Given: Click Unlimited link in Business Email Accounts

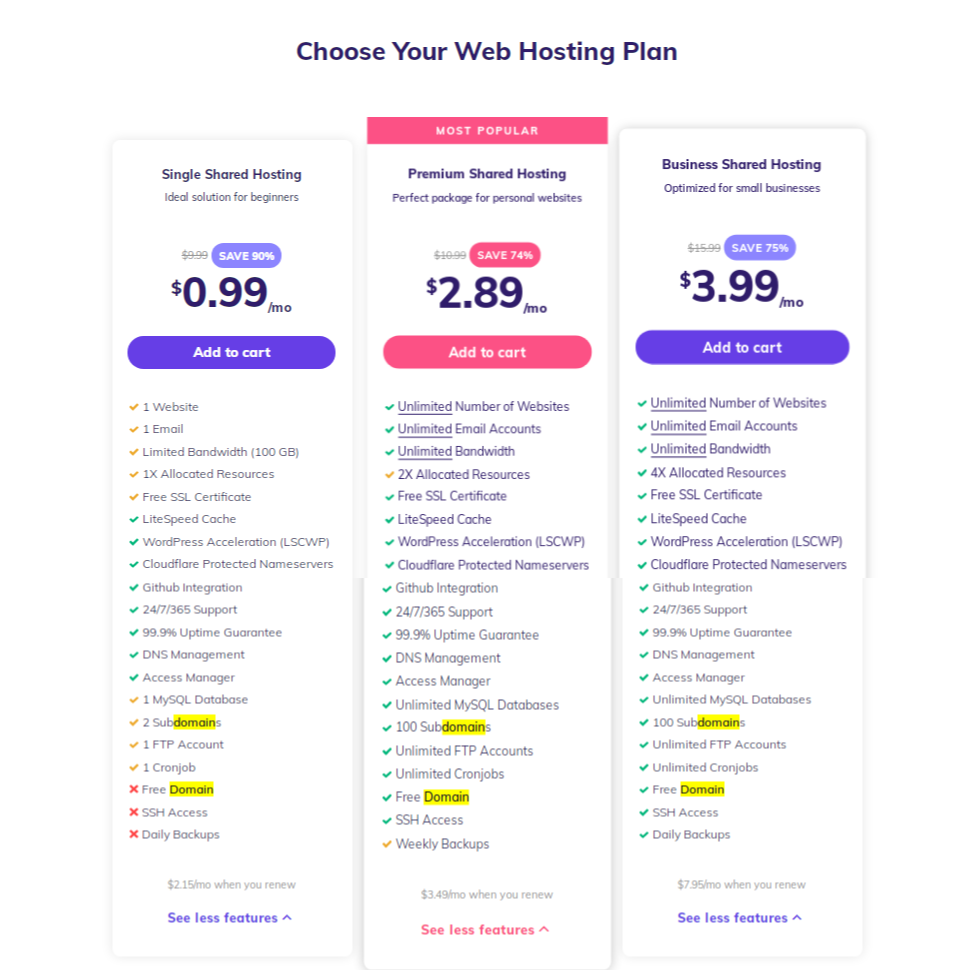Looking at the screenshot, I should tap(678, 426).
